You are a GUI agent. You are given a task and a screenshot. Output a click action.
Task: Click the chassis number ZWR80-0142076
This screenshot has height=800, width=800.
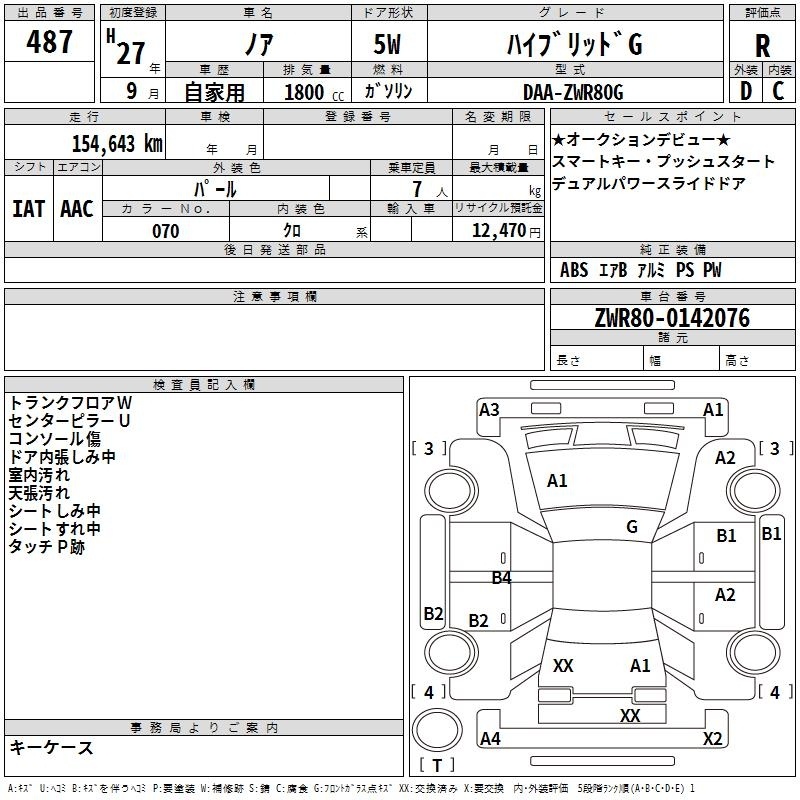672,318
